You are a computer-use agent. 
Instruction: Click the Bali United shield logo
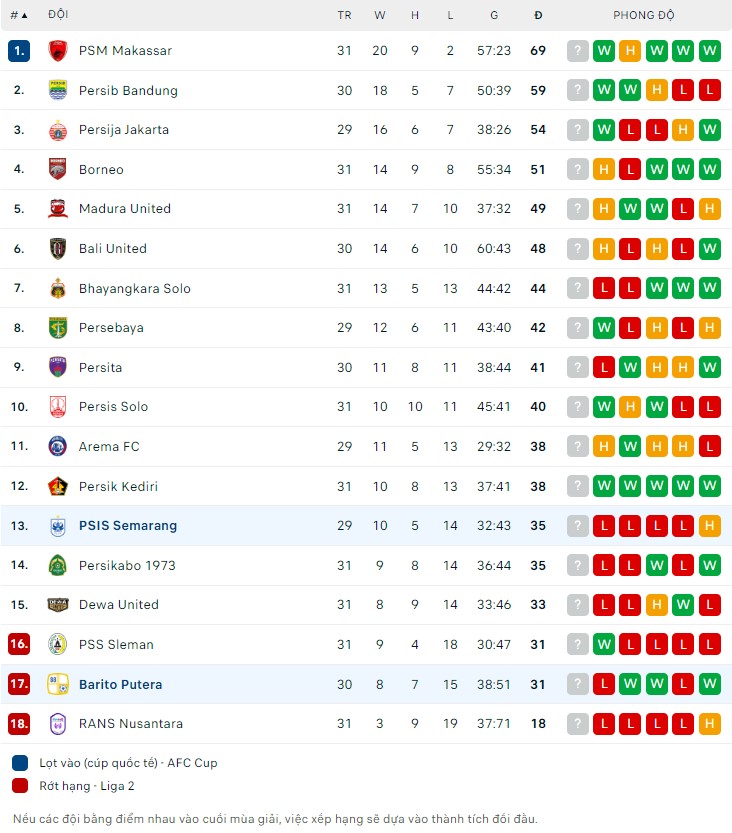click(58, 249)
